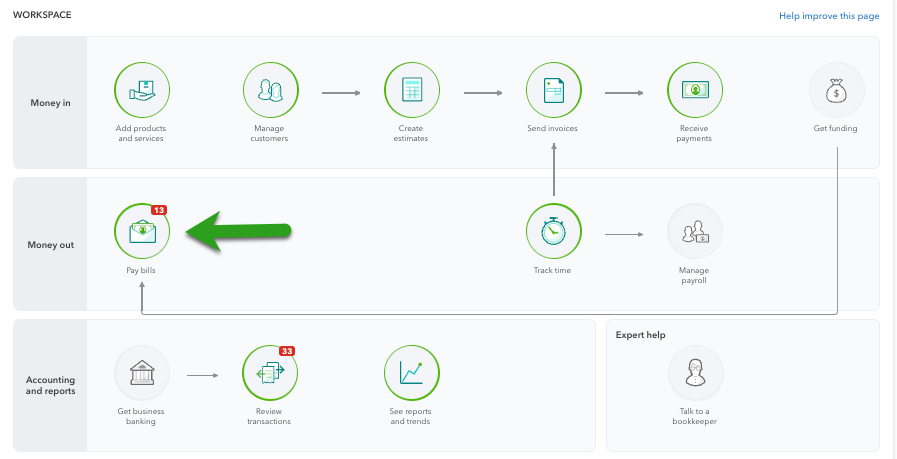Click the red 33 badge on Review transactions

click(287, 351)
